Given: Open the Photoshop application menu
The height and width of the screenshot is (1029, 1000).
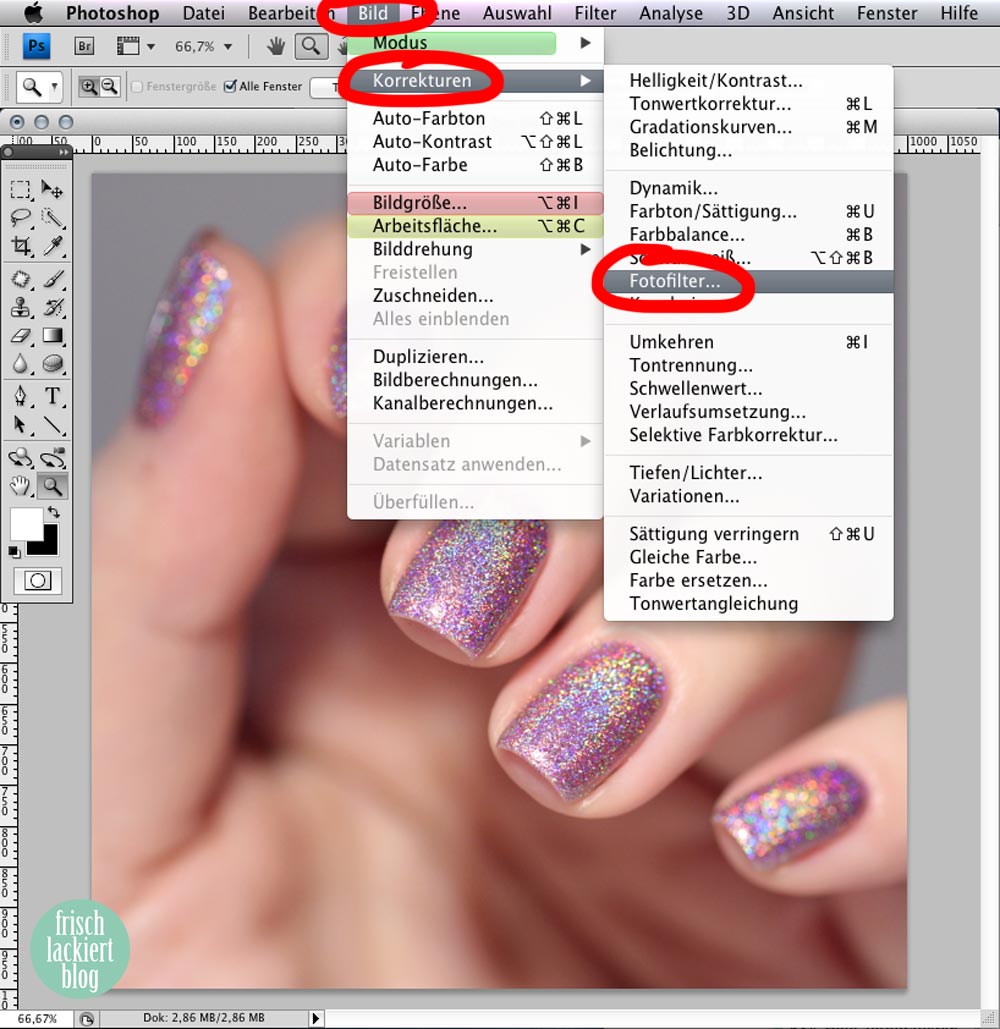Looking at the screenshot, I should (x=112, y=13).
